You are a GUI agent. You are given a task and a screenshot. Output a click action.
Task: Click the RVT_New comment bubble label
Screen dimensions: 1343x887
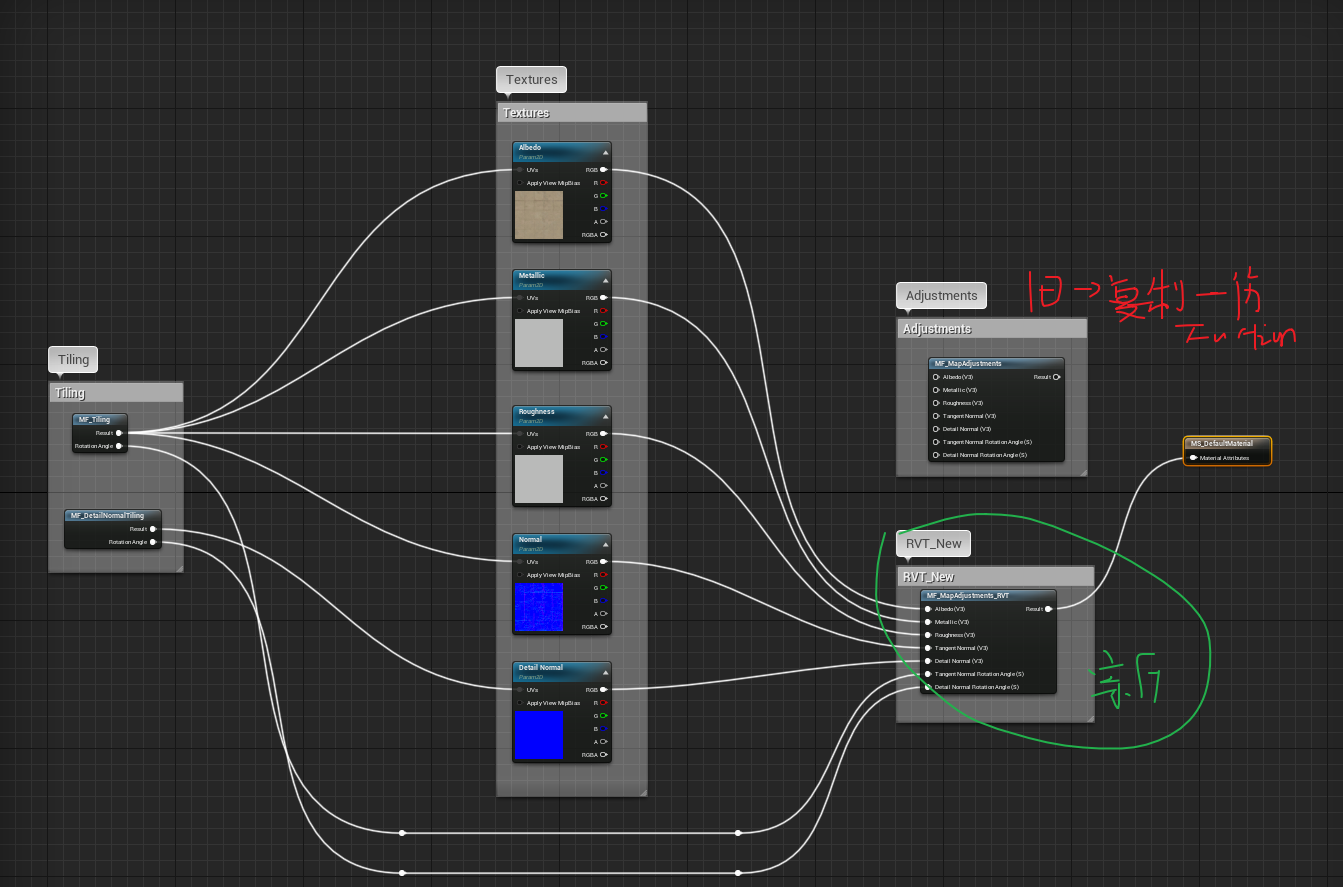click(x=933, y=543)
